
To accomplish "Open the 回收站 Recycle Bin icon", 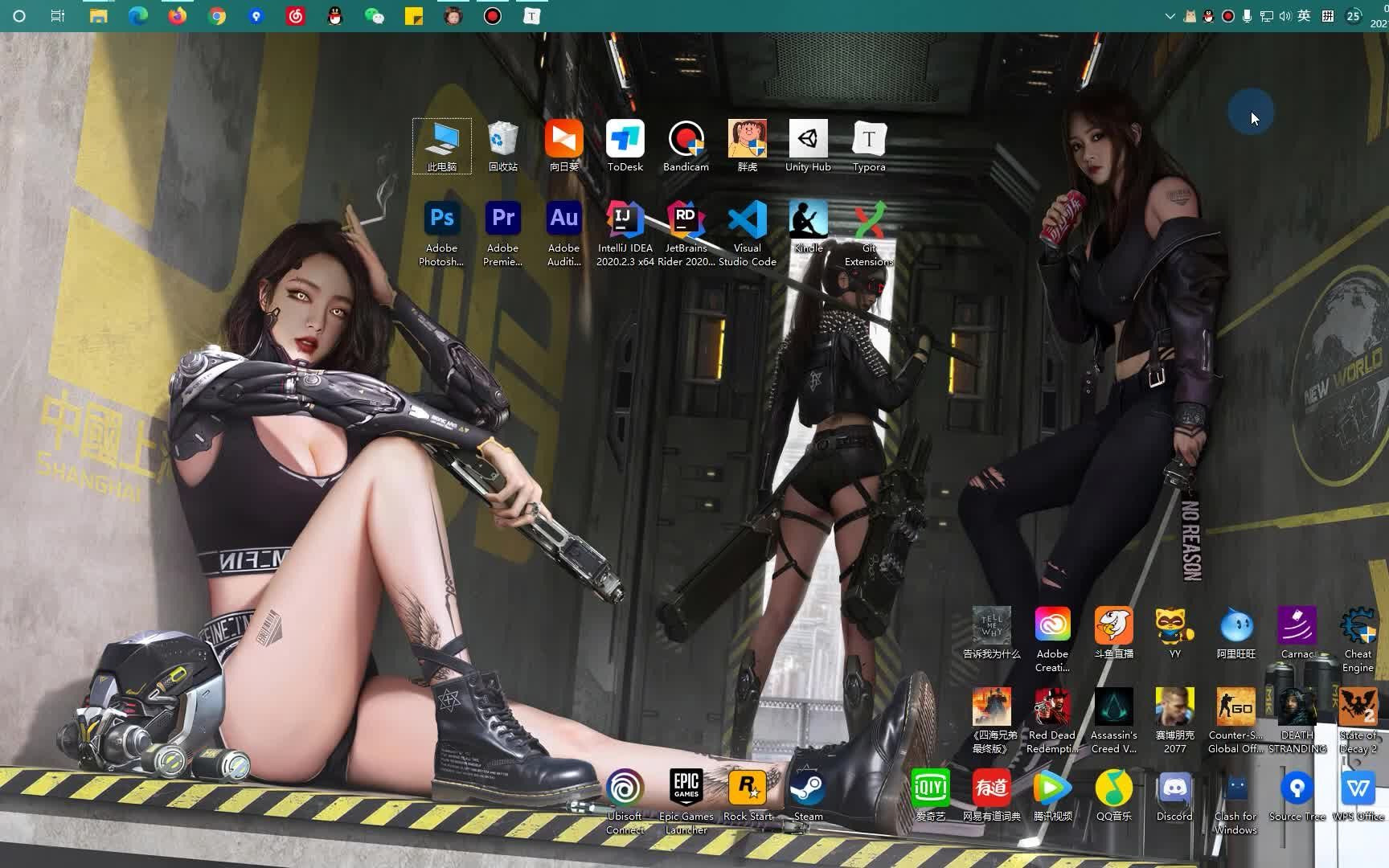I will pos(503,146).
